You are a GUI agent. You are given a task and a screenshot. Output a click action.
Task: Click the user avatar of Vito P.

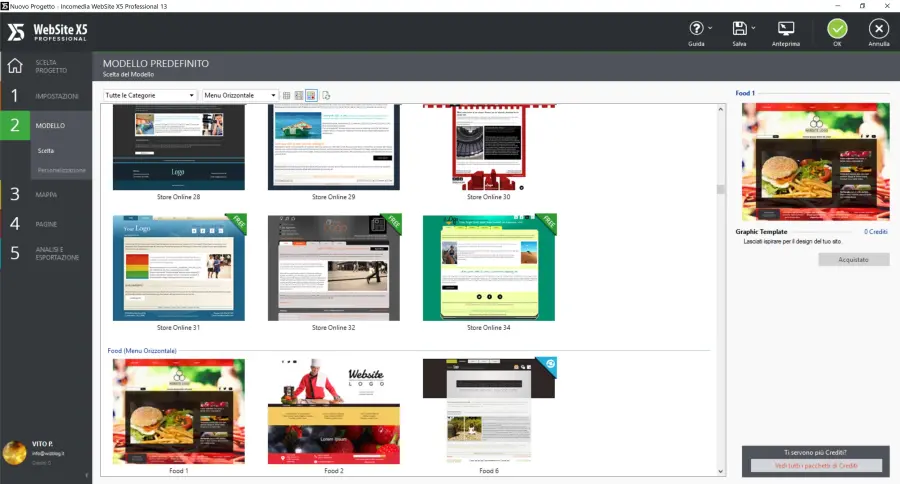point(14,453)
